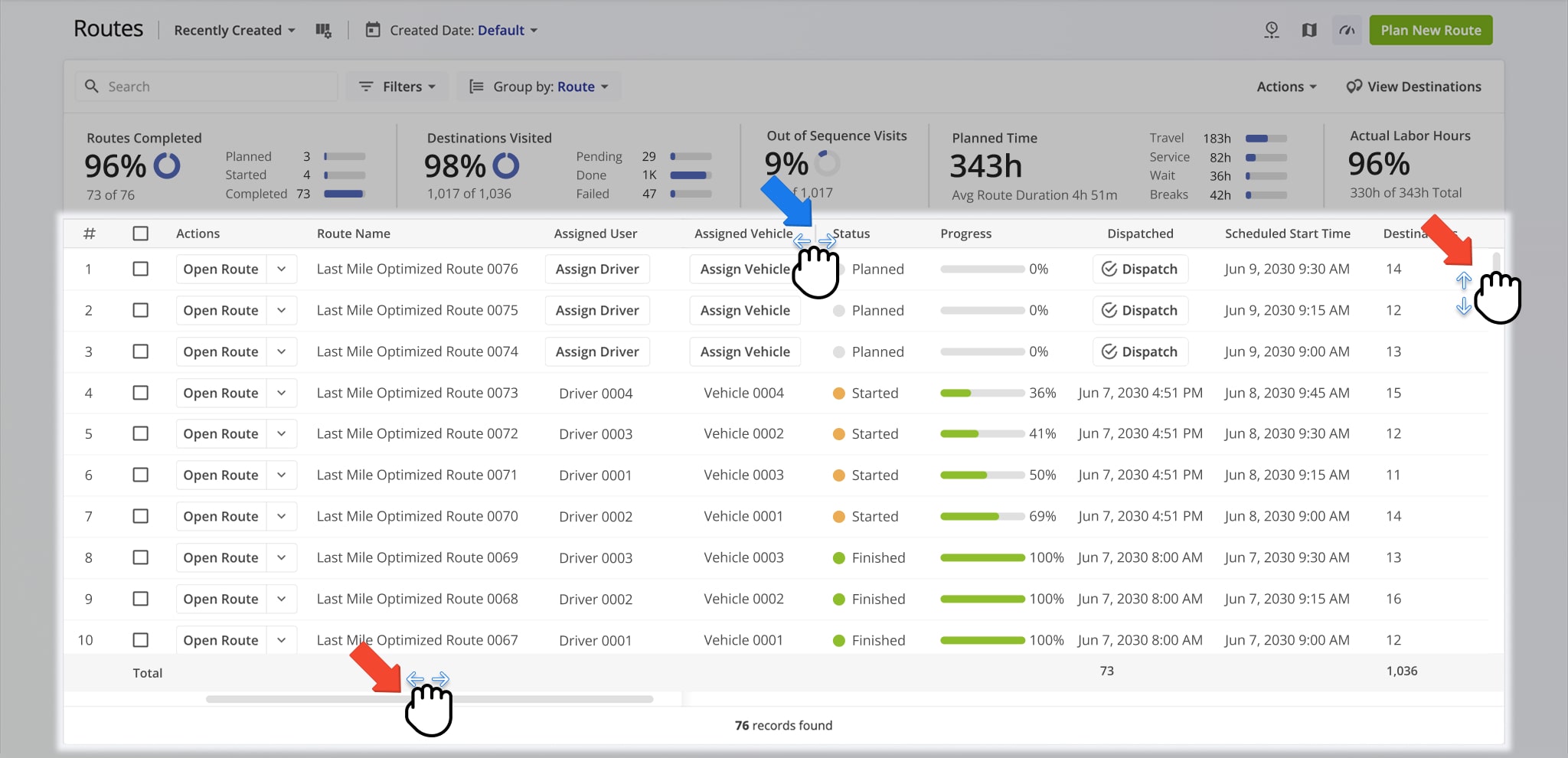Click the Planned status dot for Route 0075

point(839,310)
